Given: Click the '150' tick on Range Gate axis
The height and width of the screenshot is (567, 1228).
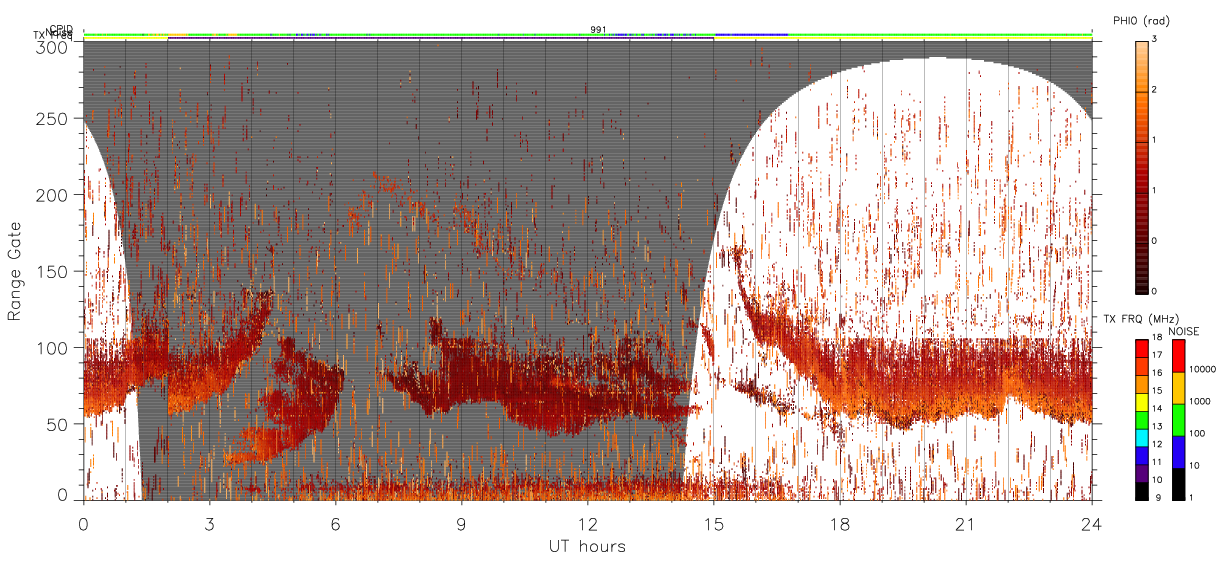Looking at the screenshot, I should 54,271.
